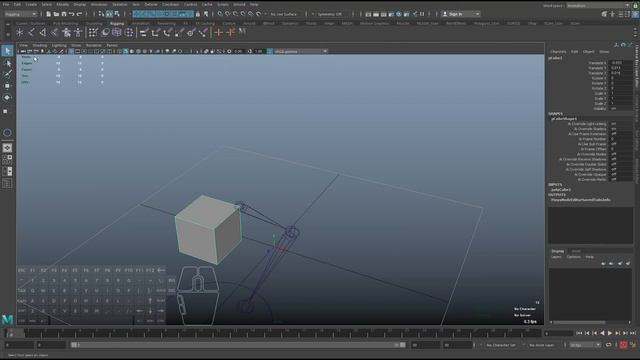Viewport: 640px width, 360px height.
Task: Go to start of playback range
Action: (x=579, y=333)
